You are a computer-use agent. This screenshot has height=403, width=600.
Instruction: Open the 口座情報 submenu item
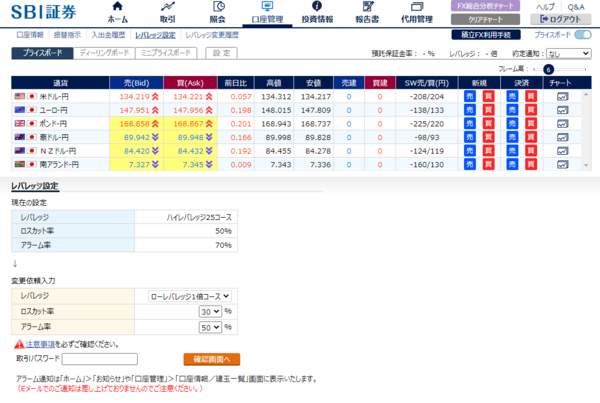click(30, 35)
